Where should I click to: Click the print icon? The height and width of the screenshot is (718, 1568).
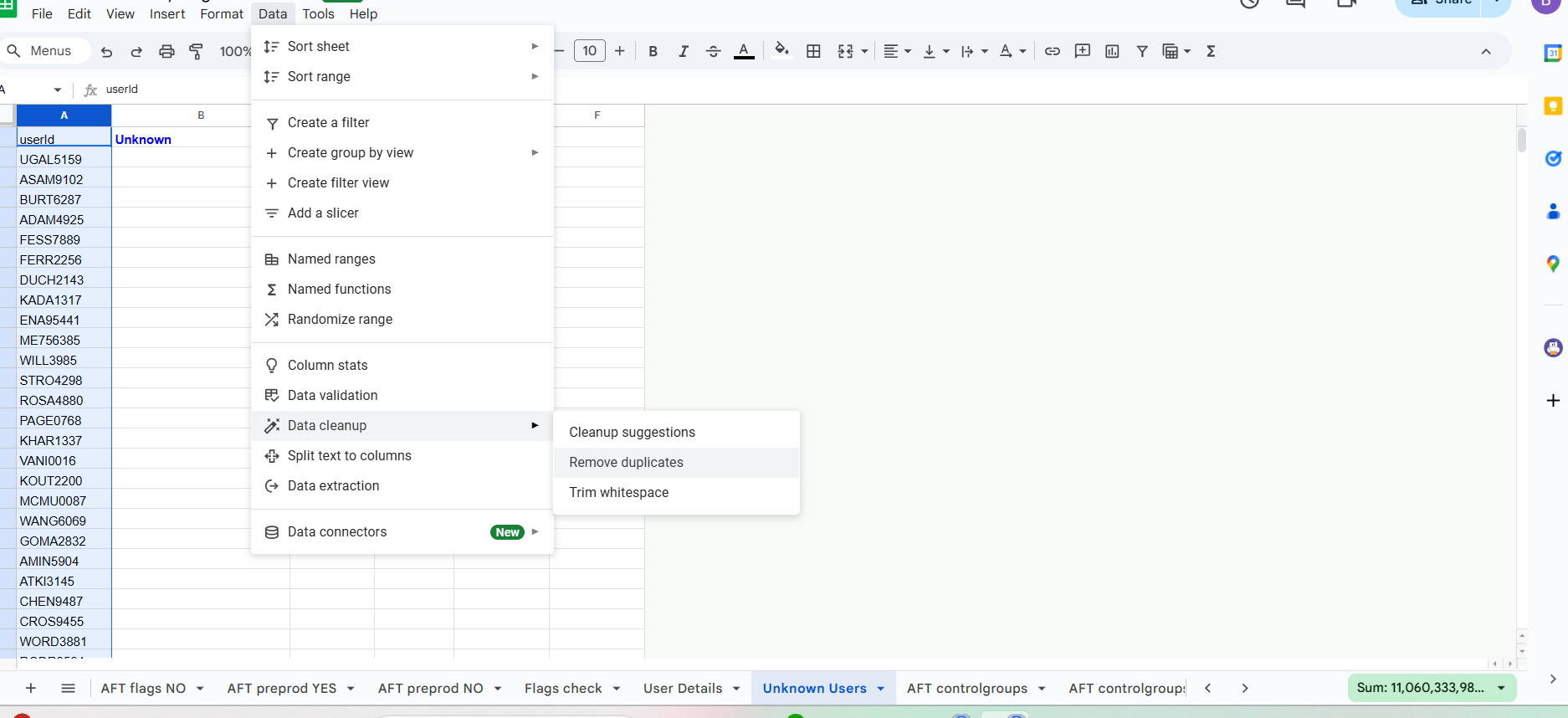[x=167, y=51]
